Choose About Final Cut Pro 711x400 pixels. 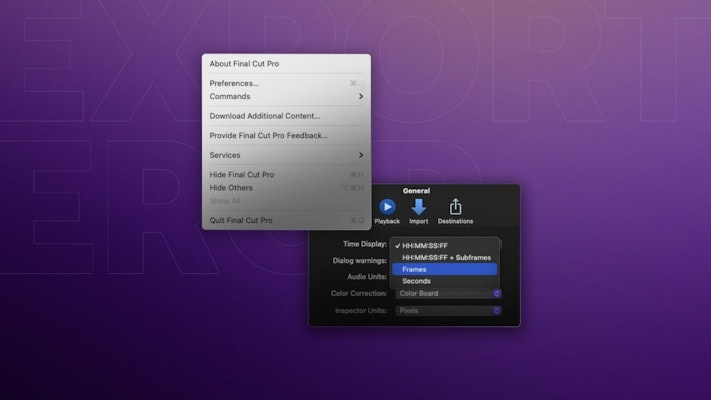(x=244, y=64)
